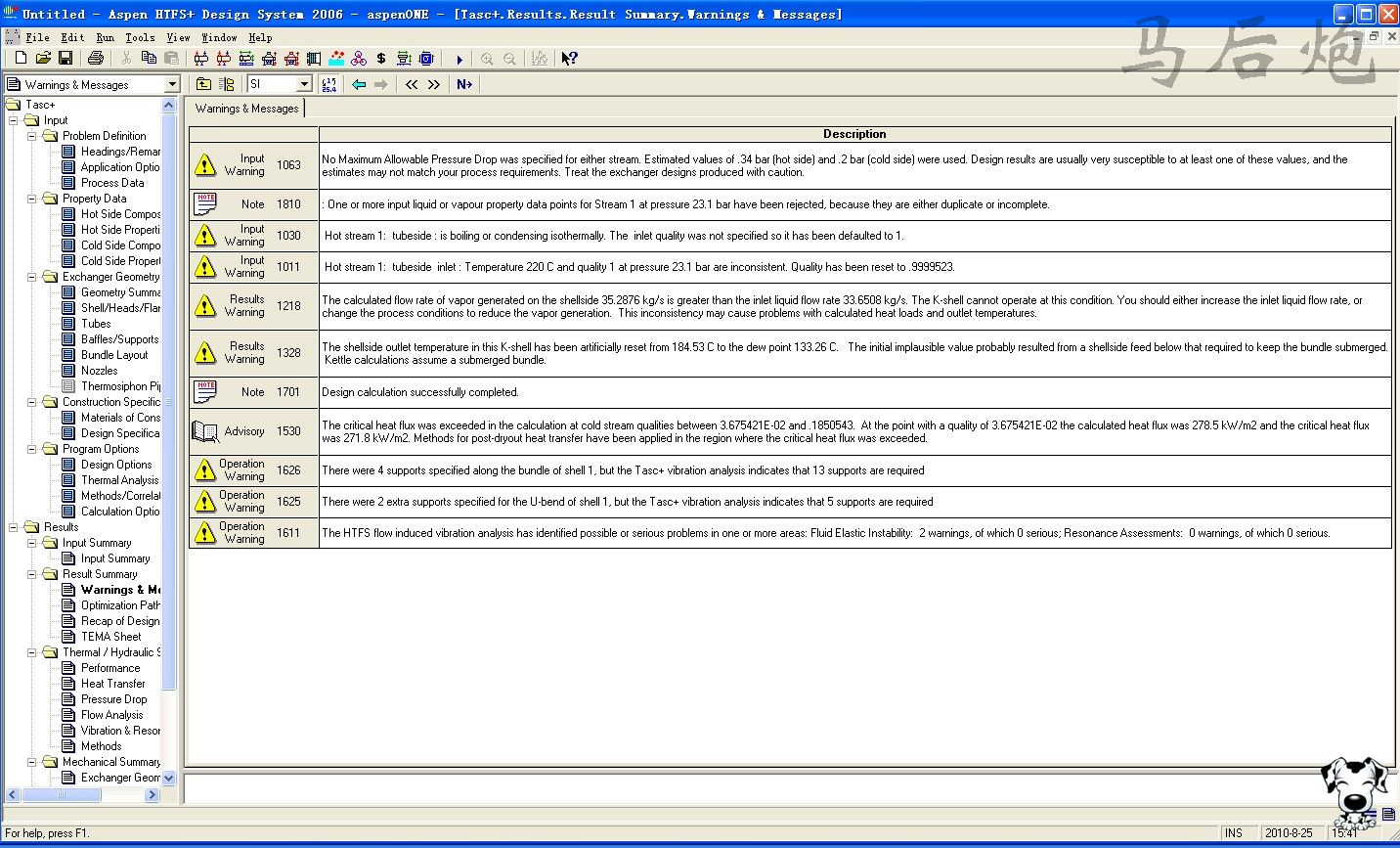Open Optimization Path tree item
The width and height of the screenshot is (1400, 848).
pyautogui.click(x=120, y=605)
